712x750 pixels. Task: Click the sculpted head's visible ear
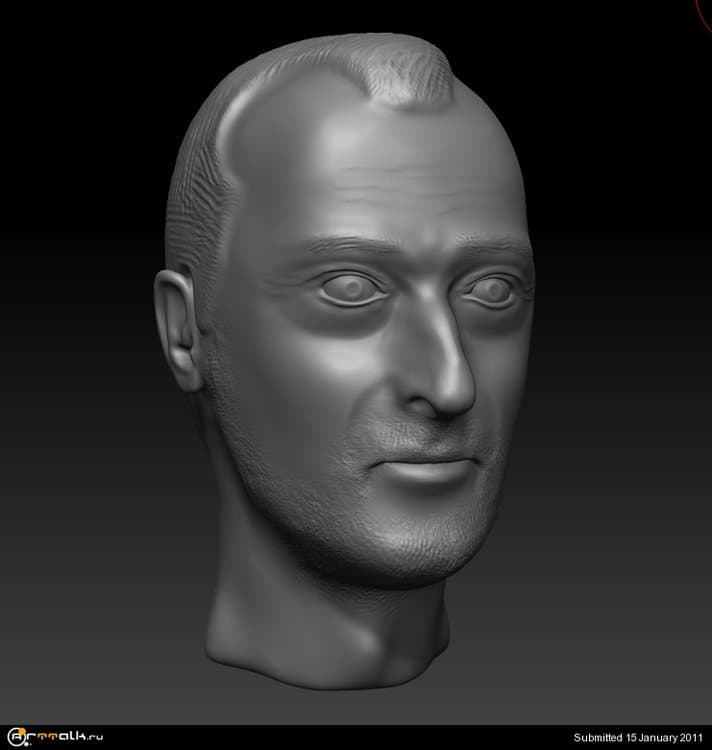tap(178, 330)
